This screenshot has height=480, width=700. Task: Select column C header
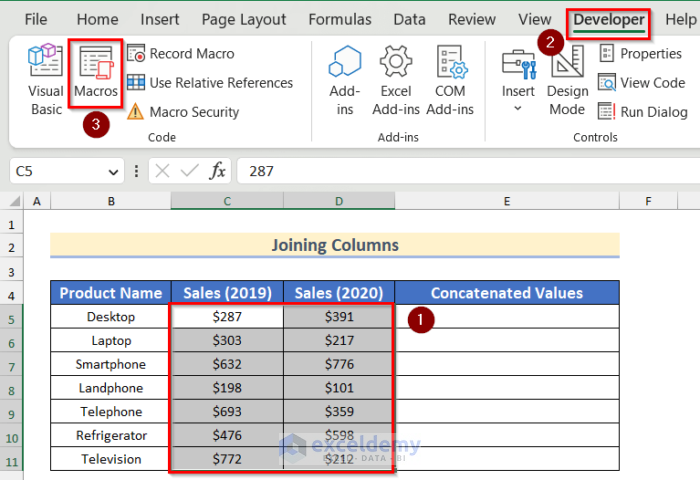pos(227,202)
